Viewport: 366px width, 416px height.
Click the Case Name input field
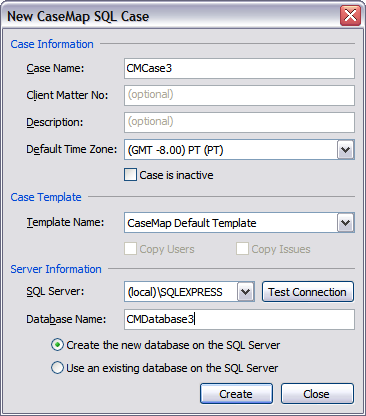coord(239,69)
